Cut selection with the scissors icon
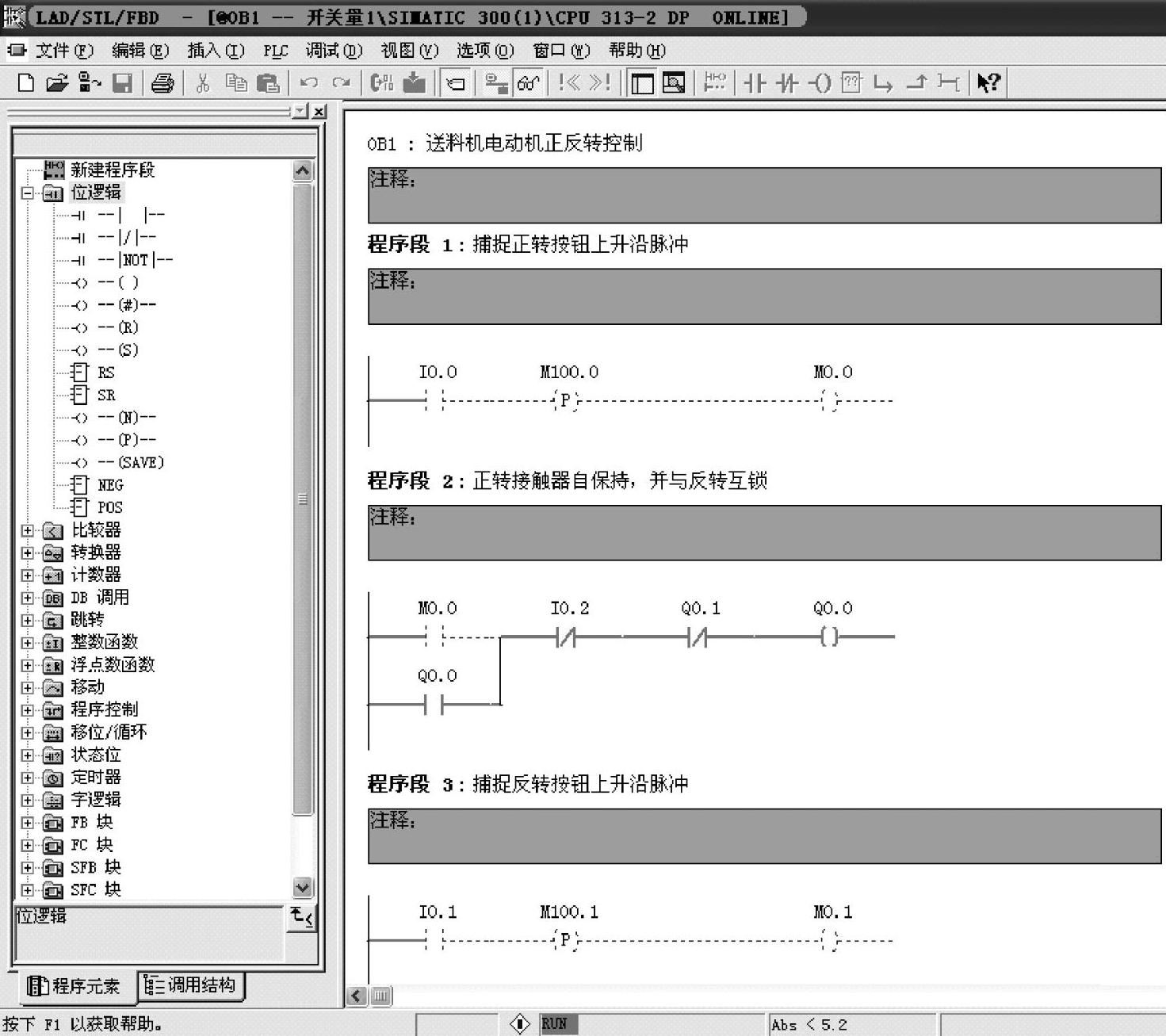 click(203, 82)
